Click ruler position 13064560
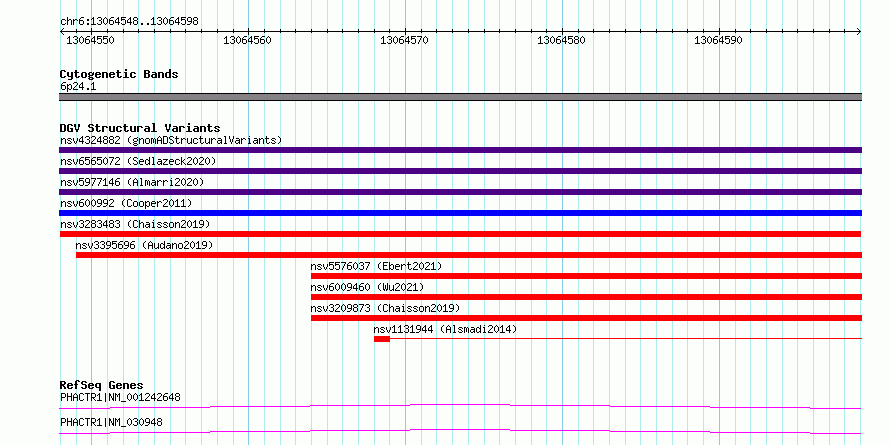 click(248, 40)
